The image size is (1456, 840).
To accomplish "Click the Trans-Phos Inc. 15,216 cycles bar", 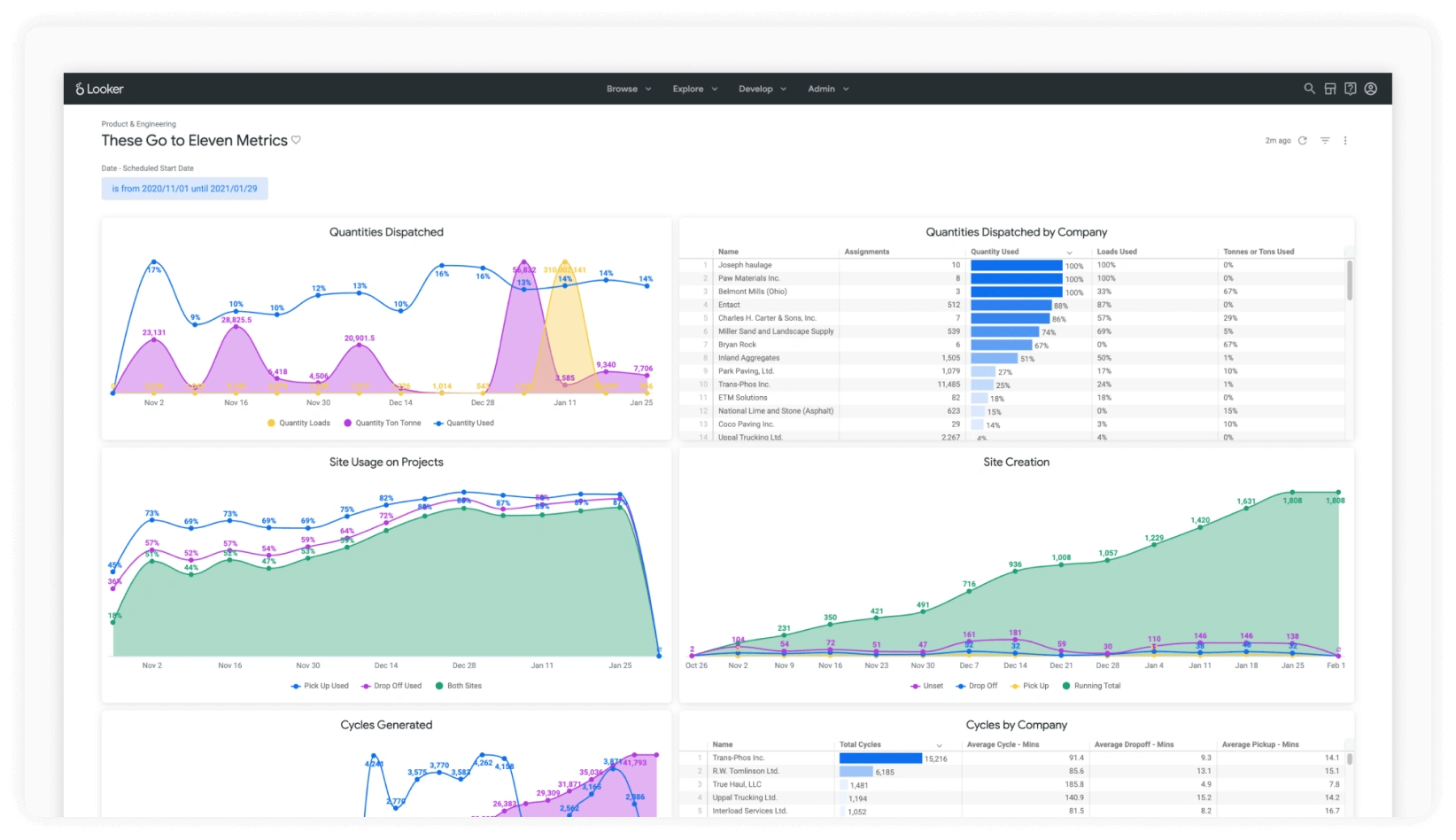I will click(x=880, y=758).
